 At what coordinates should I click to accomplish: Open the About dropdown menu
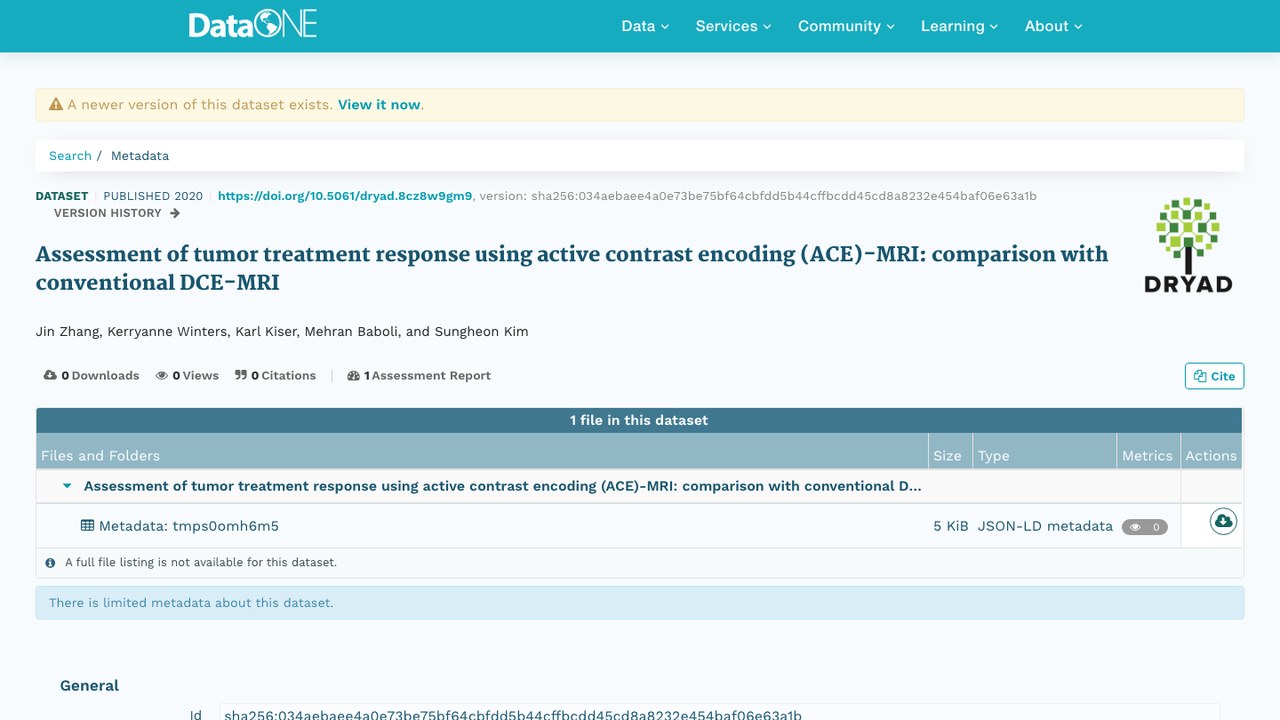point(1053,26)
